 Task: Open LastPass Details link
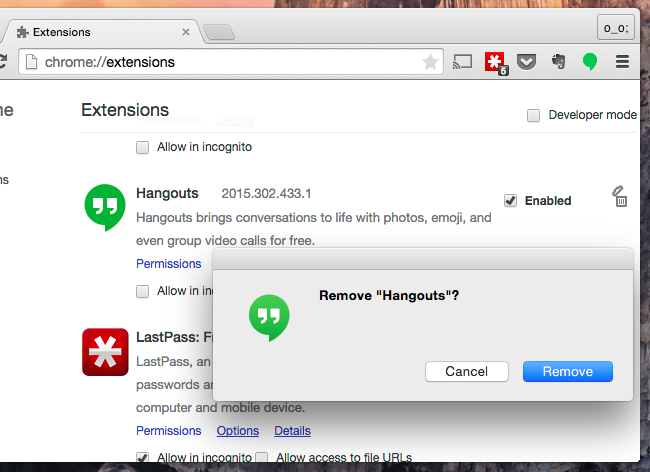[292, 431]
